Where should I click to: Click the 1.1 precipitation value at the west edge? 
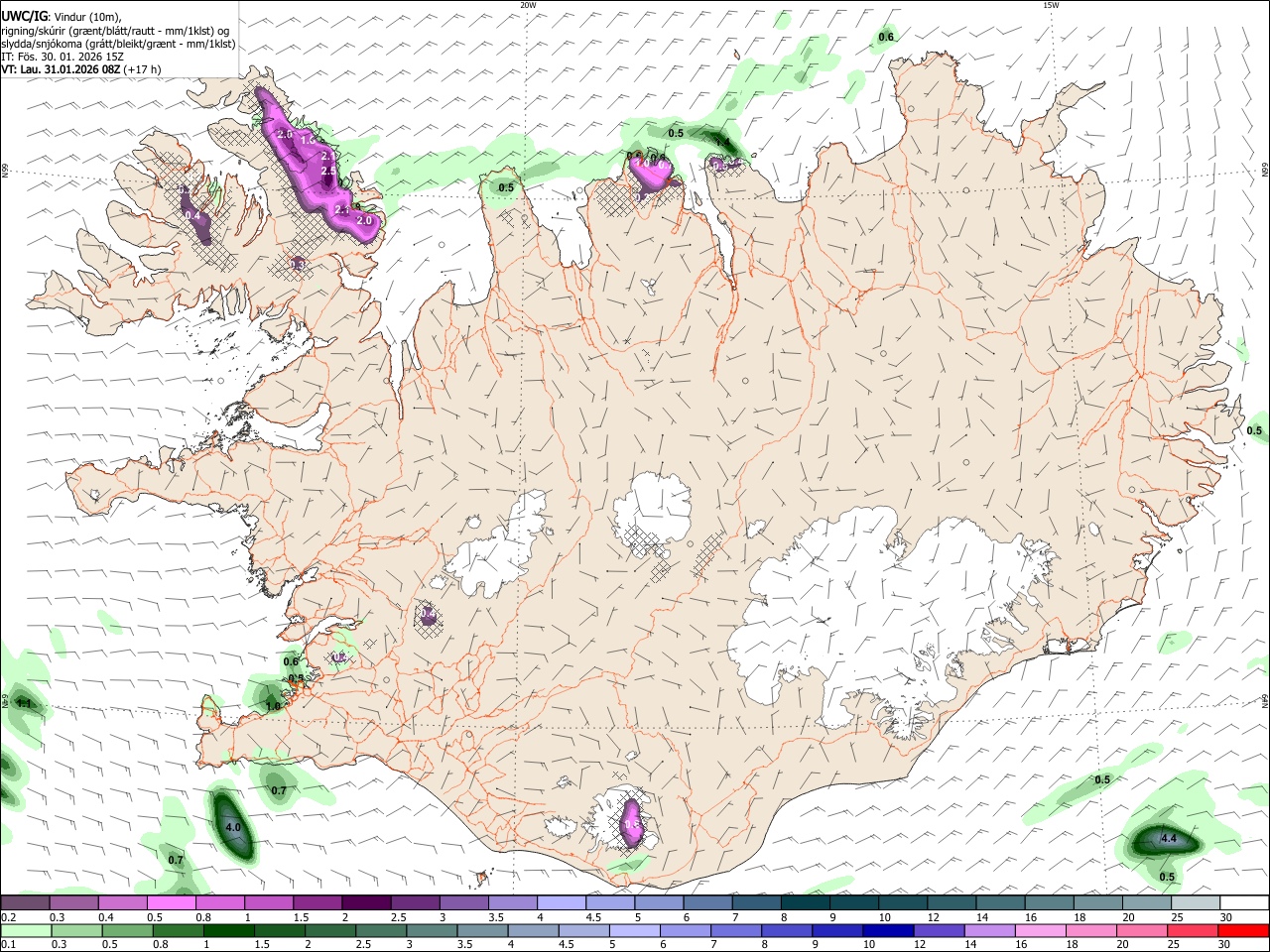pyautogui.click(x=25, y=704)
